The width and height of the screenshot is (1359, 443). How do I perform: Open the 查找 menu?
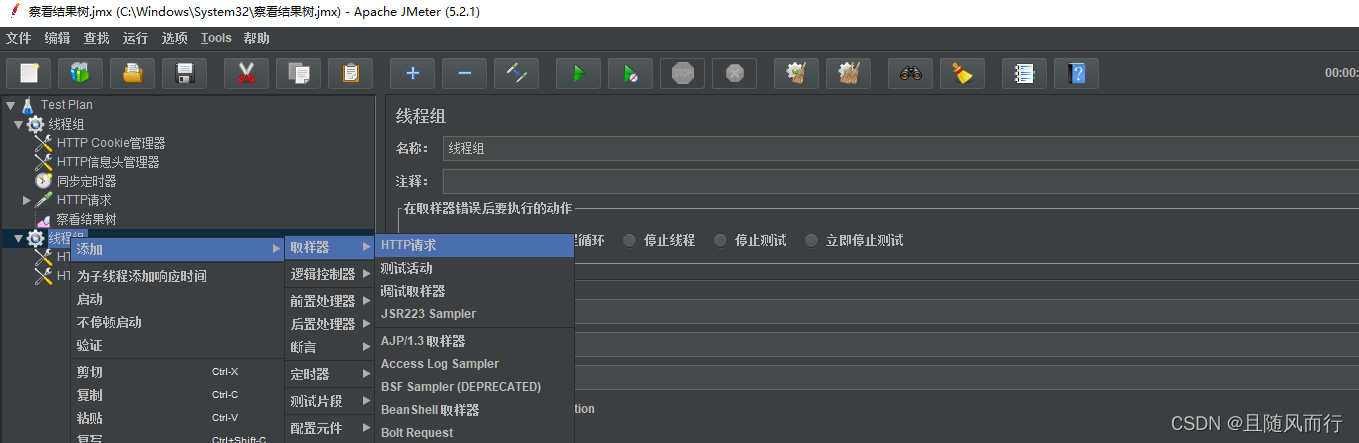[x=97, y=38]
